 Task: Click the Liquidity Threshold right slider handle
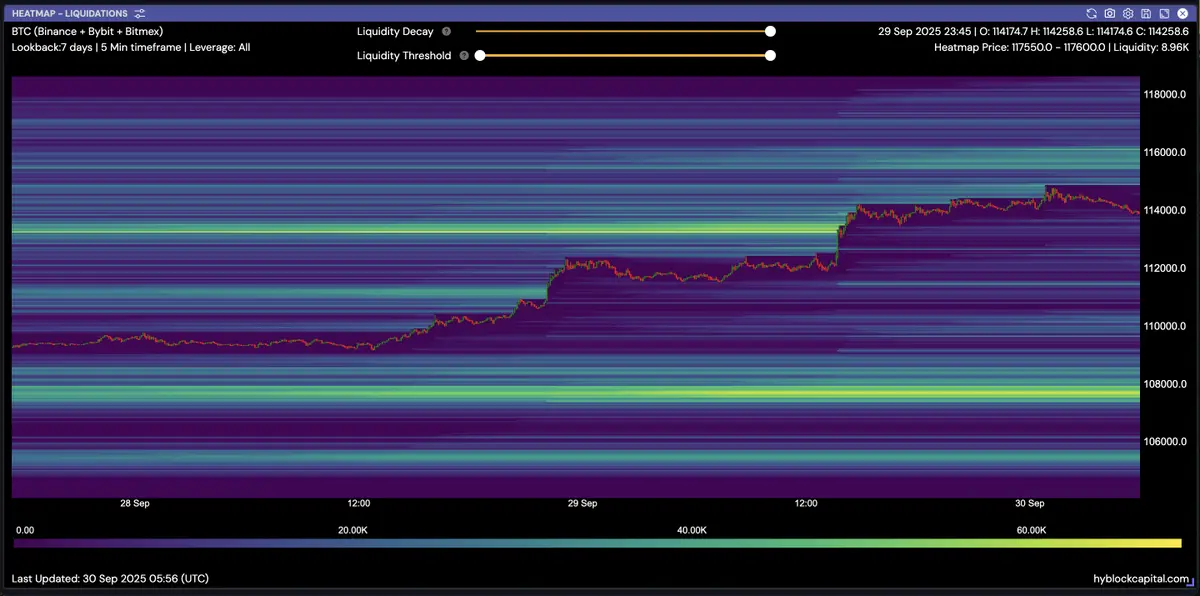point(770,56)
